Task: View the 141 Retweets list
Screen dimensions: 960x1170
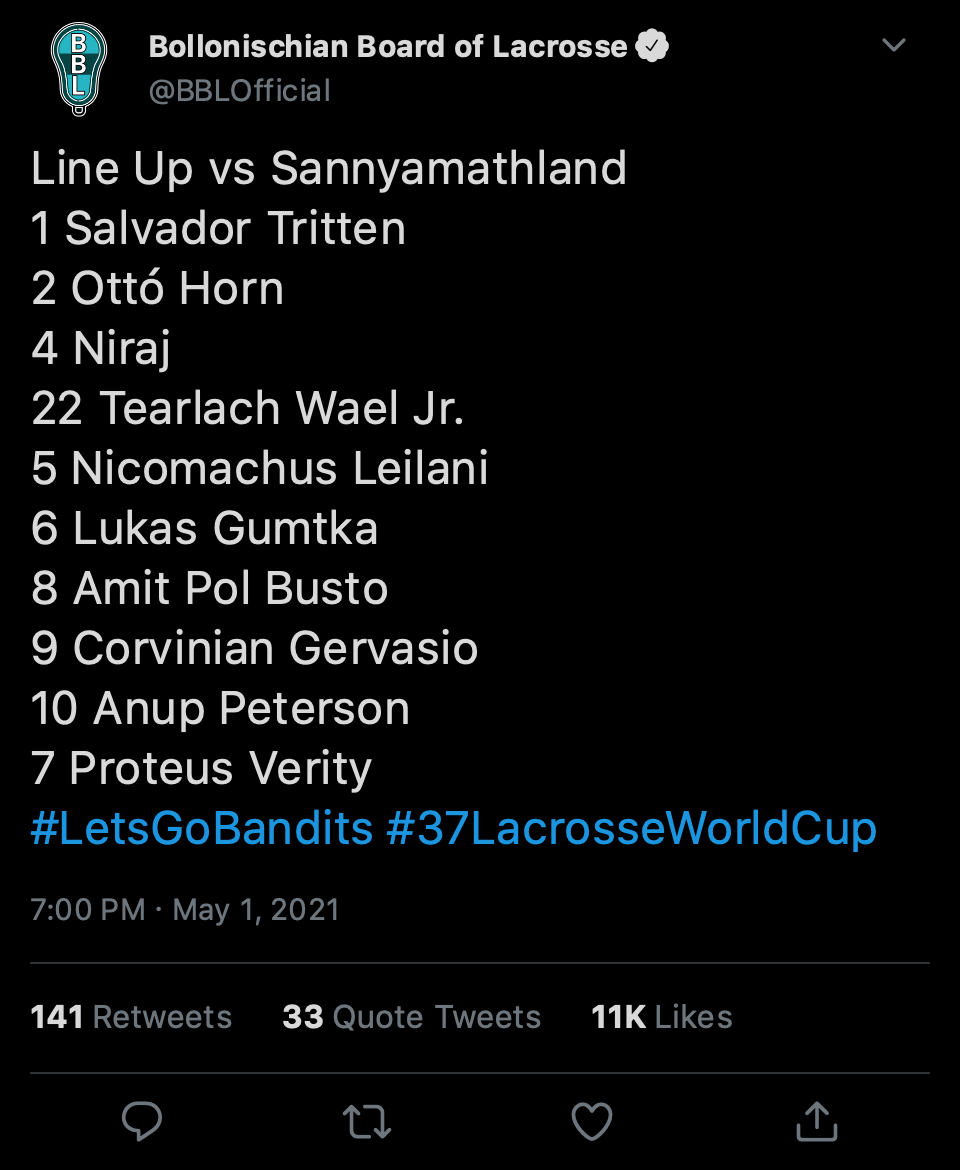Action: pyautogui.click(x=131, y=1017)
